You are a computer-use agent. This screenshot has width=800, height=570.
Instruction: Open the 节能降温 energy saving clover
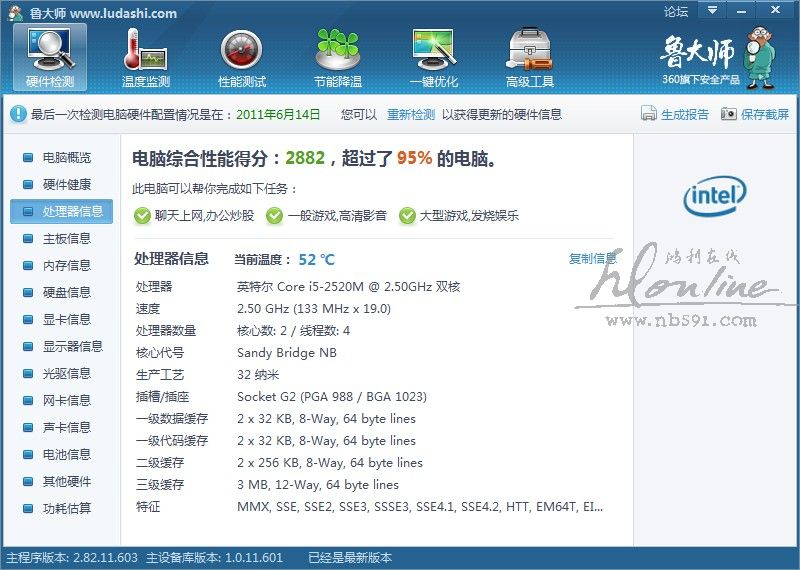tap(338, 58)
